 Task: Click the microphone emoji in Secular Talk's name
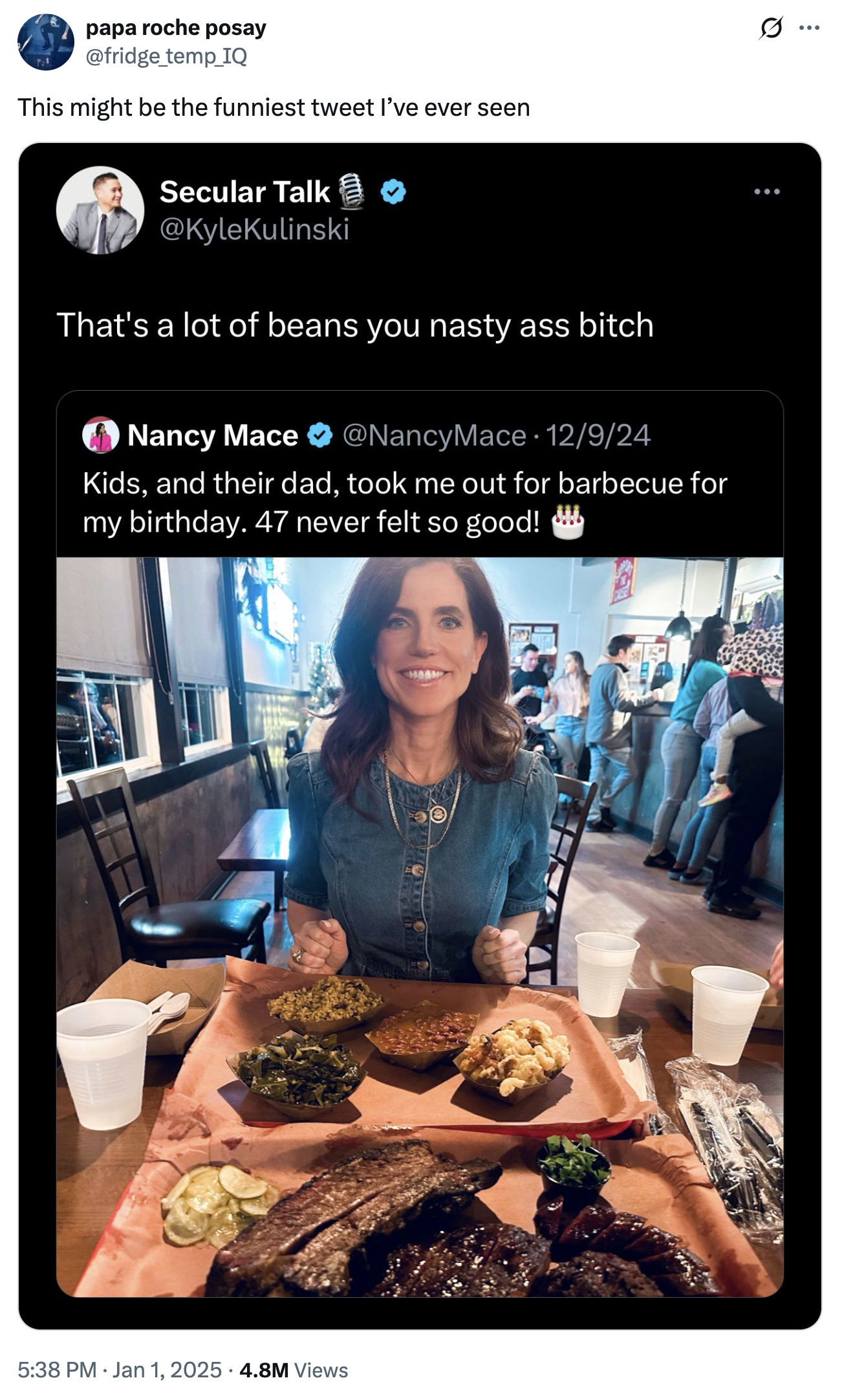point(350,192)
